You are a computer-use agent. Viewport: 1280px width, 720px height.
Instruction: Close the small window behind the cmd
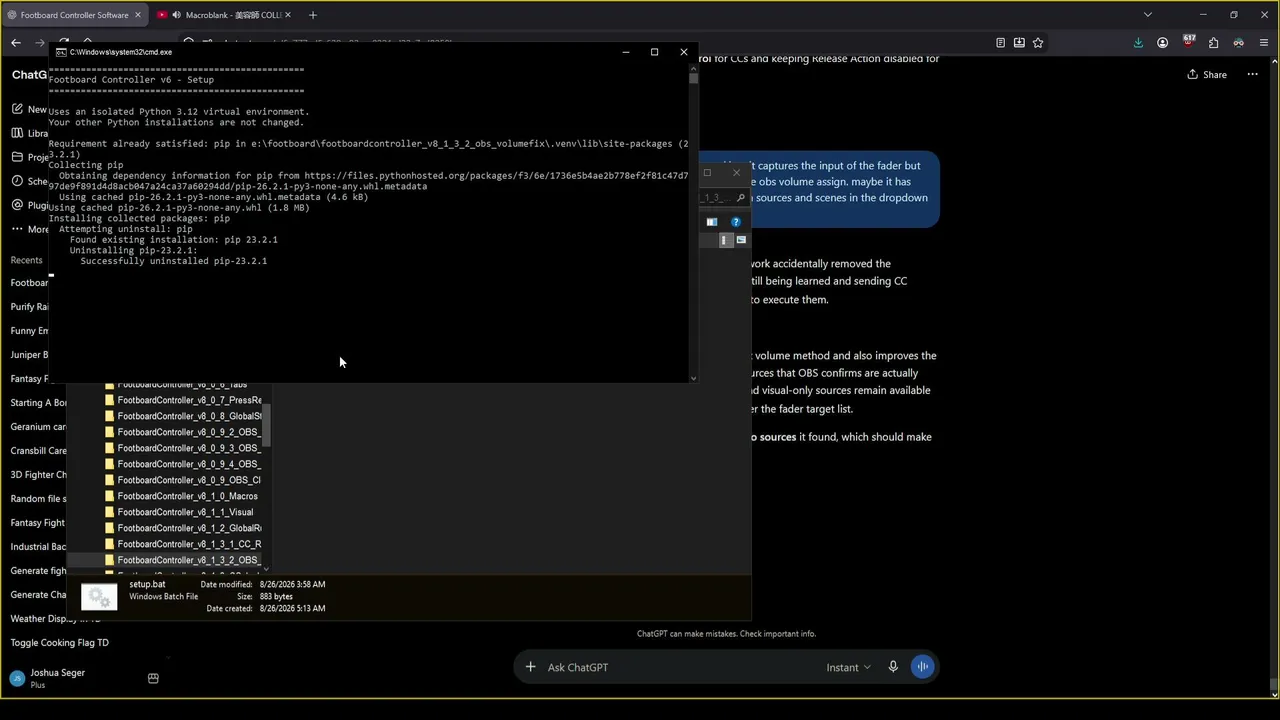point(737,173)
